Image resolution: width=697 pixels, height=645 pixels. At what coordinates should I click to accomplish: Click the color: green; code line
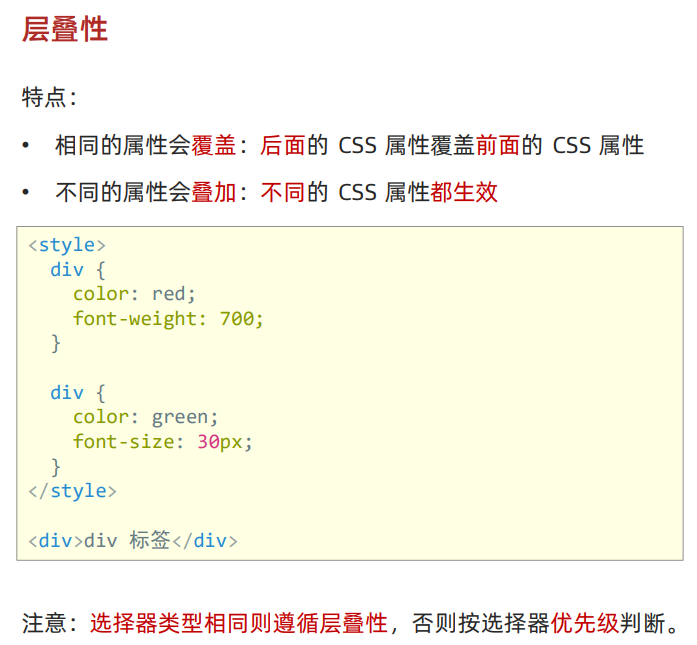(145, 417)
